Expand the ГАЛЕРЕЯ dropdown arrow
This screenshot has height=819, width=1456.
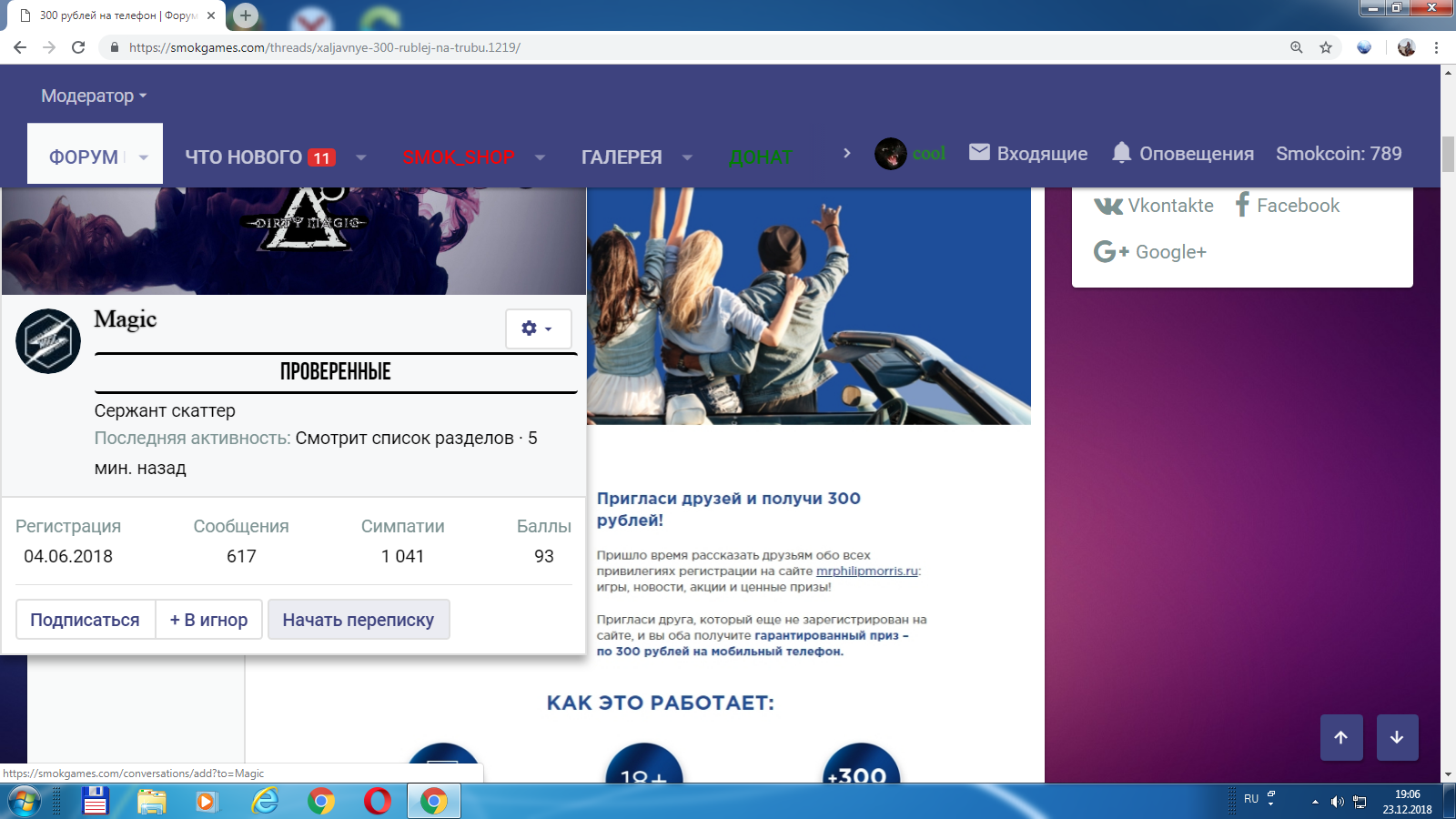687,157
